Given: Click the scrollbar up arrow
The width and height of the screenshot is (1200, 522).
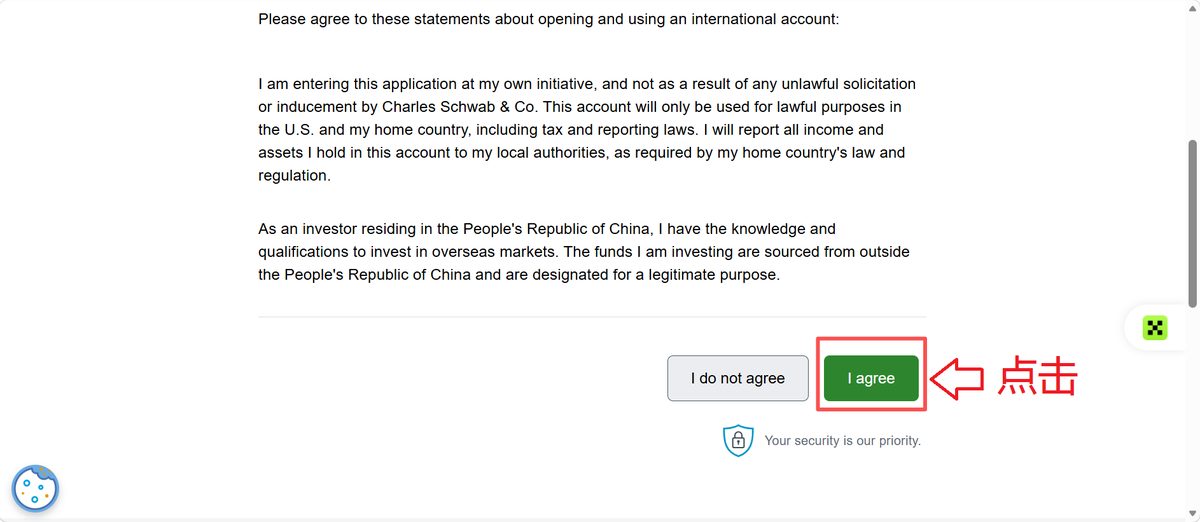Looking at the screenshot, I should click(1192, 7).
